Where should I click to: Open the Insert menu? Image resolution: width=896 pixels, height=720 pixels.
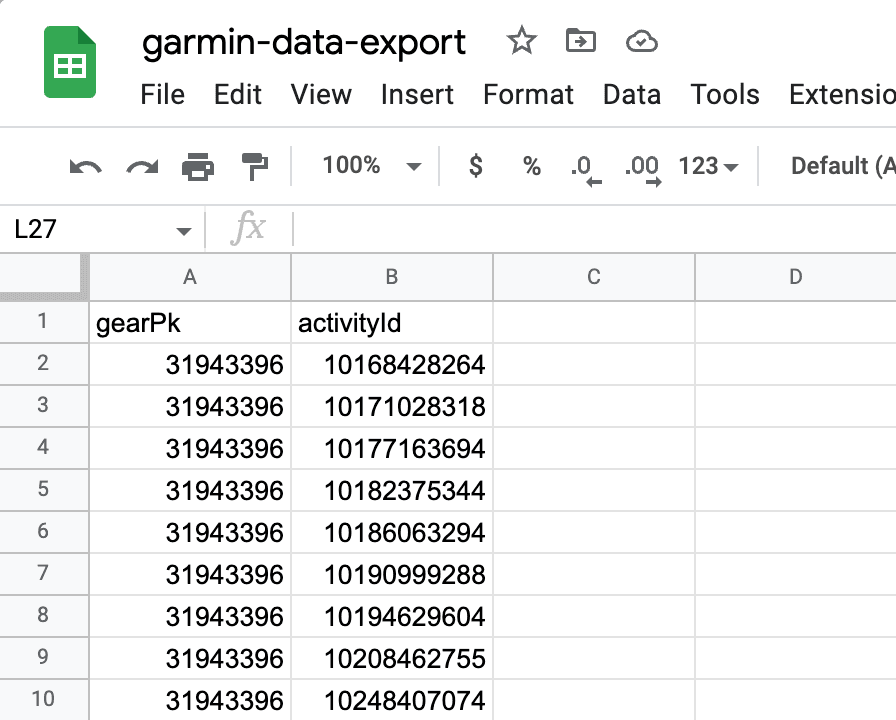tap(417, 95)
